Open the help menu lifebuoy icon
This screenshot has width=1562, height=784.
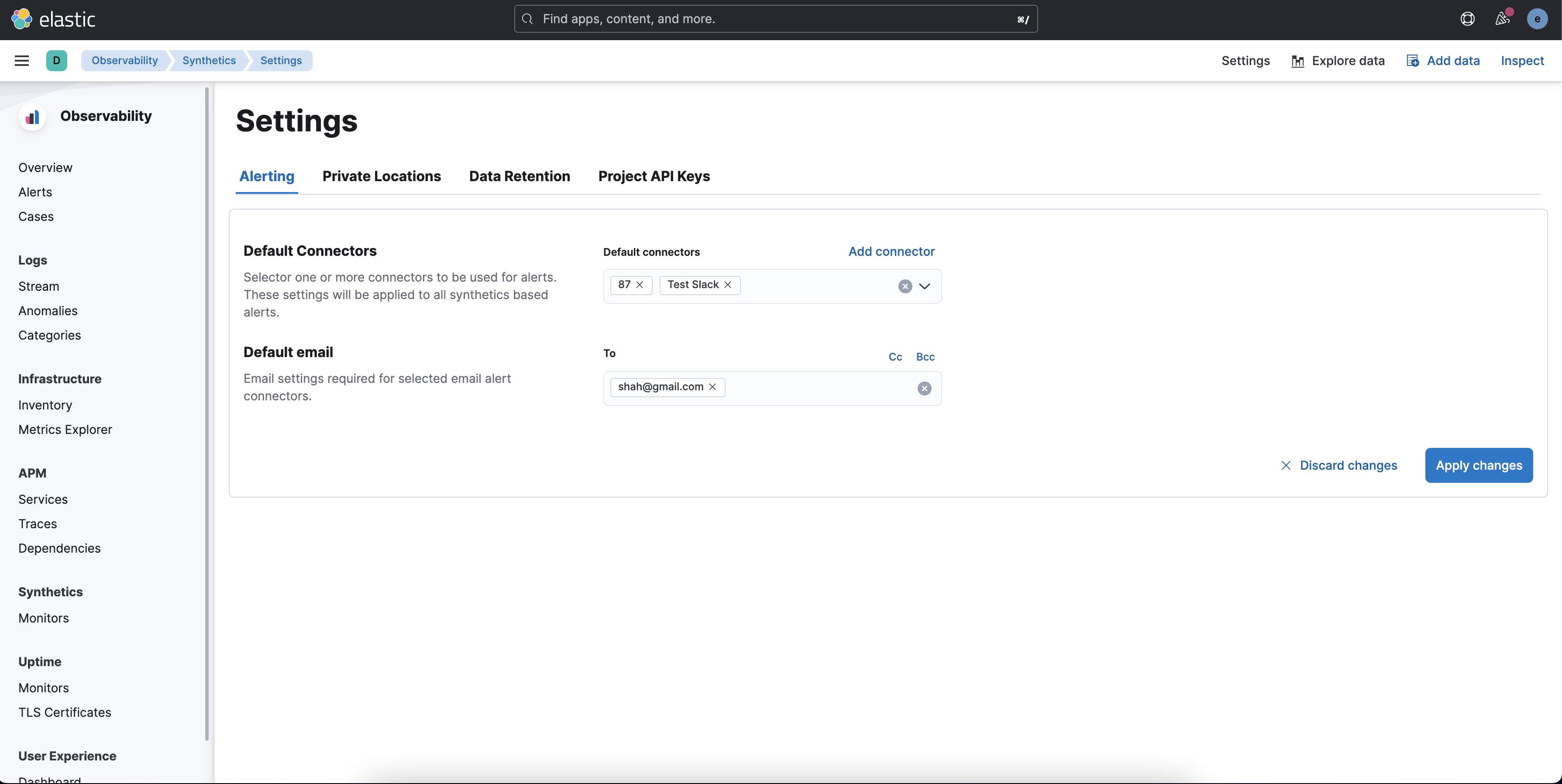point(1467,19)
